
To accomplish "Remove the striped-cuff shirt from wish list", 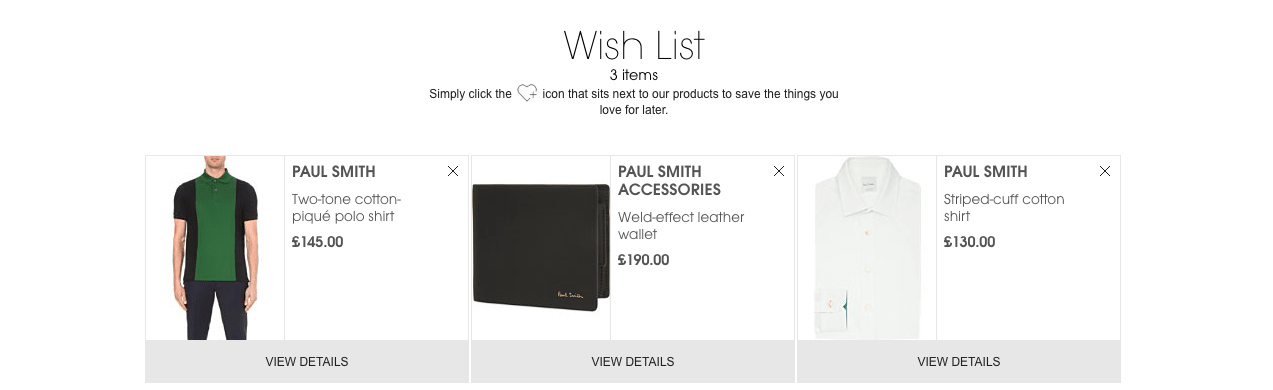I will coord(1105,171).
